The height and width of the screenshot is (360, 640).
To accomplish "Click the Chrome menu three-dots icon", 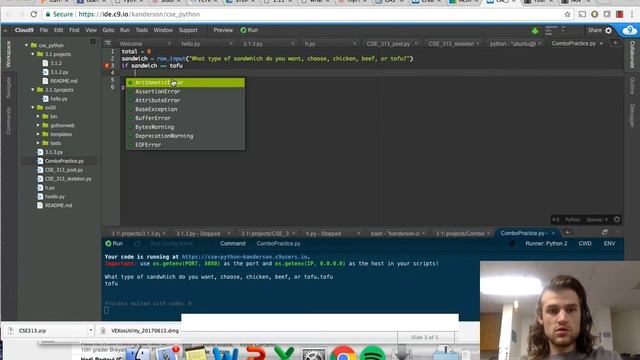I will tap(631, 14).
